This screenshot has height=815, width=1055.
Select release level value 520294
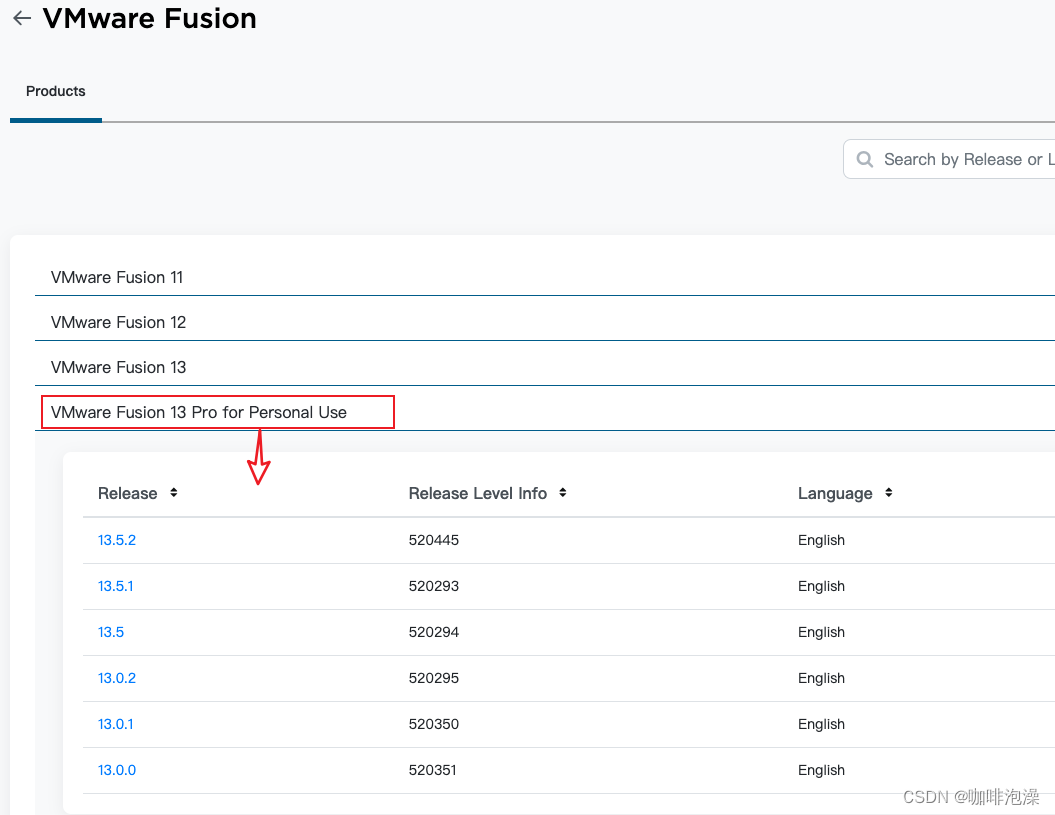point(434,632)
